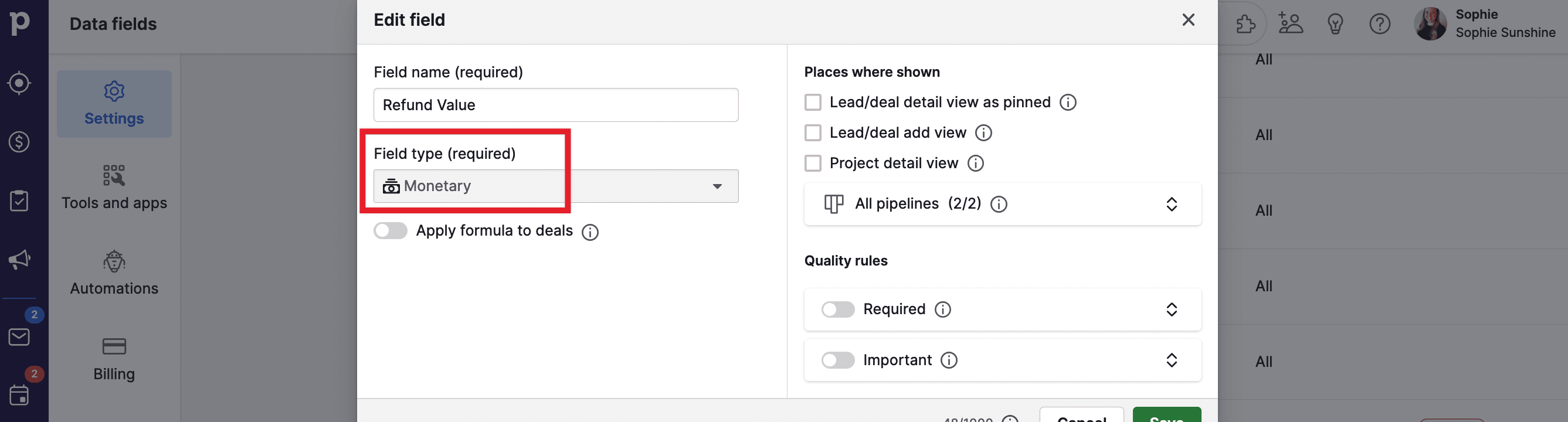This screenshot has height=422, width=1568.
Task: Open the Mail inbox icon
Action: coord(19,336)
